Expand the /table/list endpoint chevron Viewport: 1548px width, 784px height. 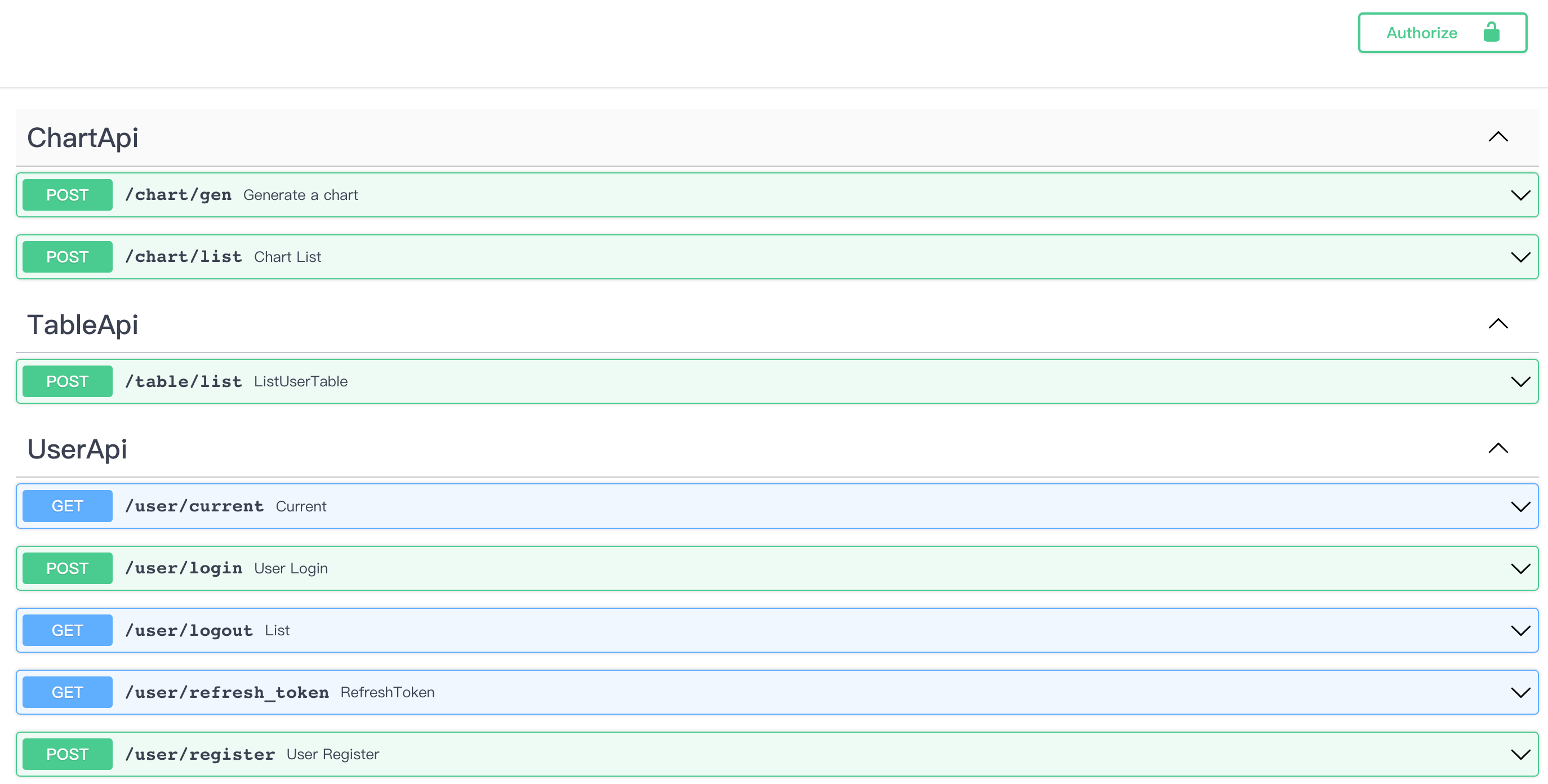point(1521,381)
